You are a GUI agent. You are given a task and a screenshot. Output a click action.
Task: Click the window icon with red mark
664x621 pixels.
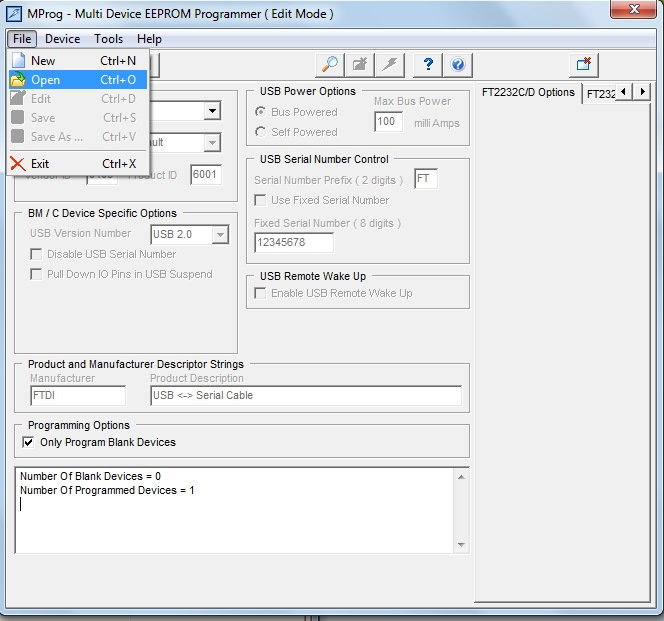(584, 65)
